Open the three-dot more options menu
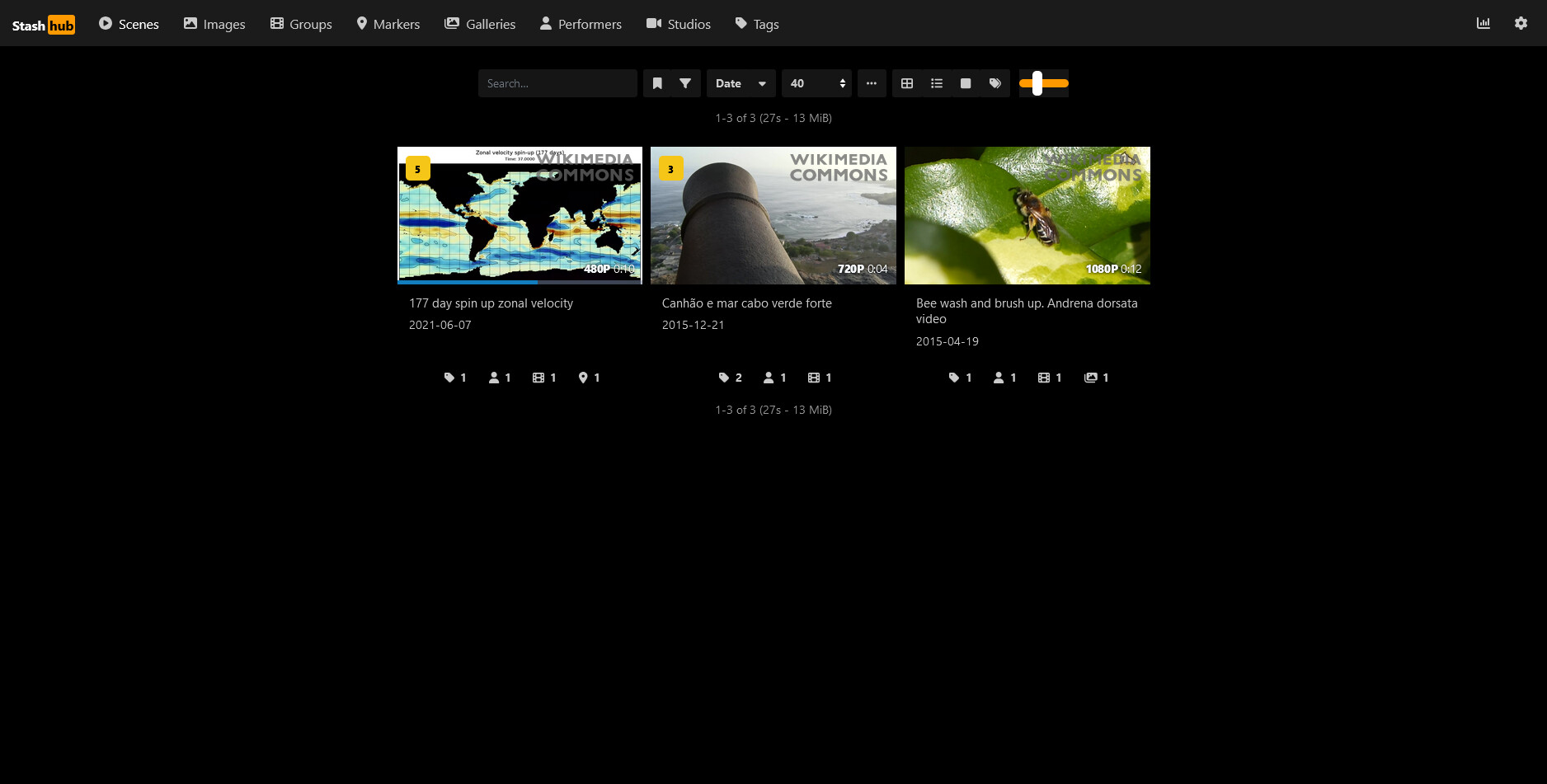 [872, 83]
